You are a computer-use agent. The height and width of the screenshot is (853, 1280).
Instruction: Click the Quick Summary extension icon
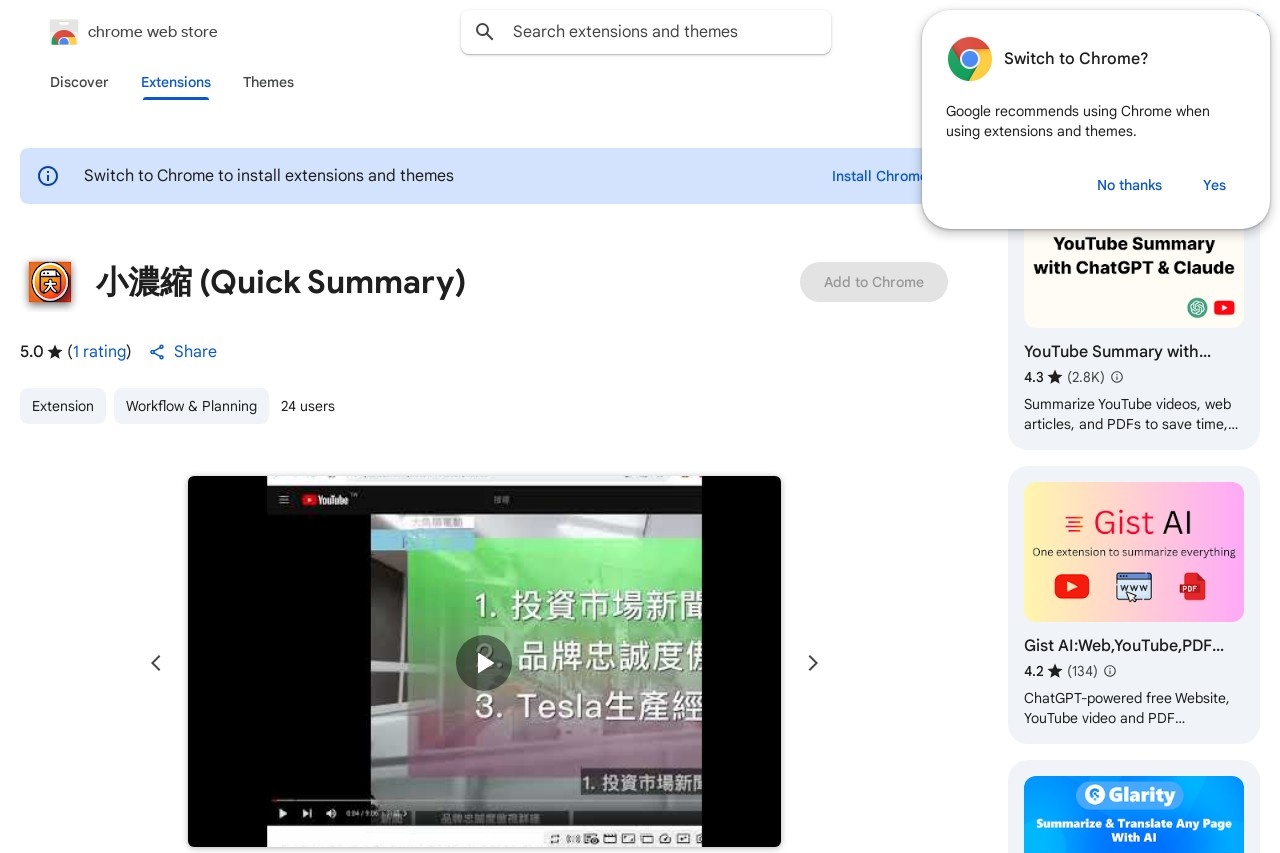point(50,282)
